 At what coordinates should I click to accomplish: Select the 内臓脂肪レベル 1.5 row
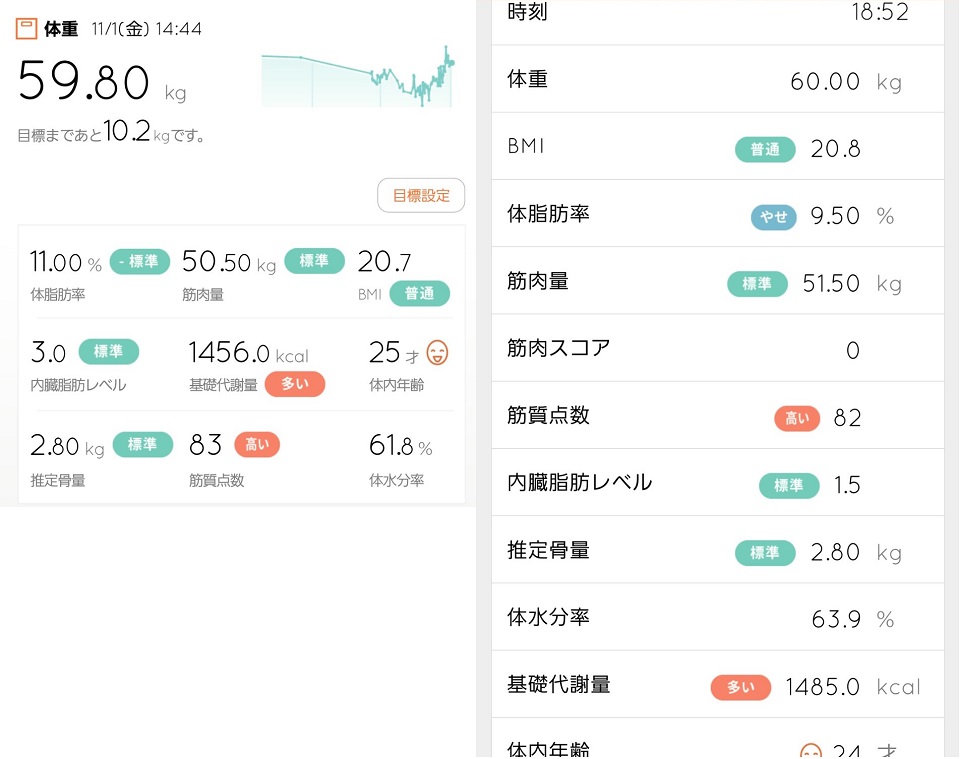[x=718, y=483]
